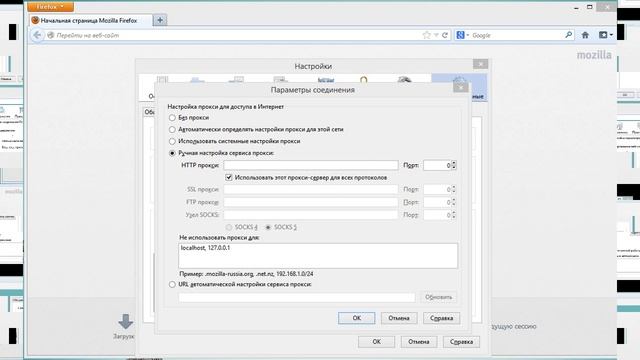Screen dimensions: 640x360
Task: Select system proxy settings radio option
Action: [172, 141]
